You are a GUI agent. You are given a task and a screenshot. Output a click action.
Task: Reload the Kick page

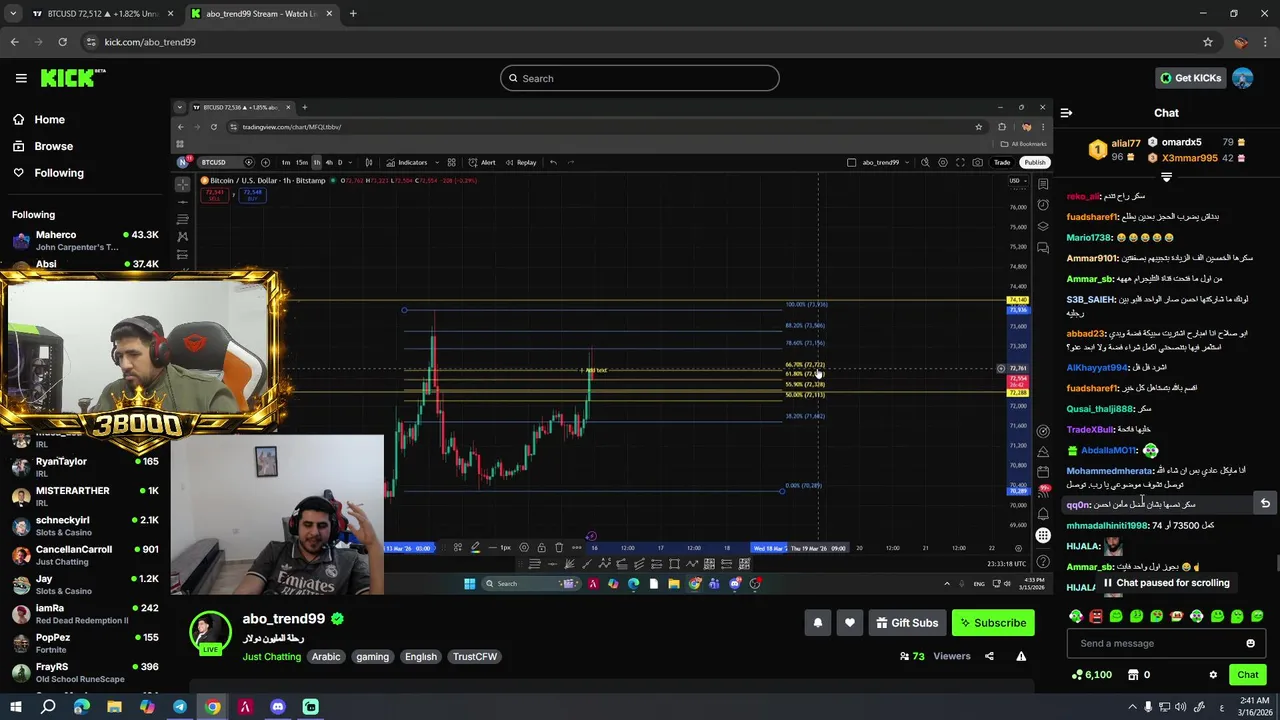[62, 42]
